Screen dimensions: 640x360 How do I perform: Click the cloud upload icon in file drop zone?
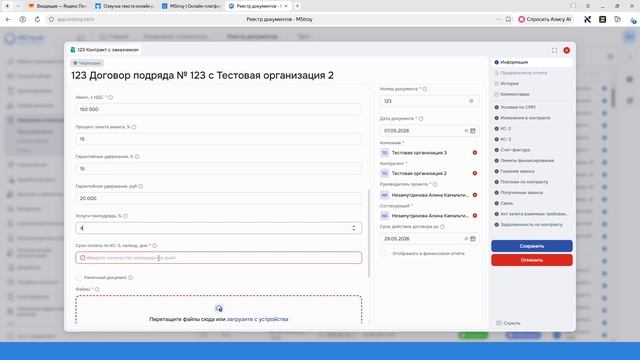coord(219,309)
